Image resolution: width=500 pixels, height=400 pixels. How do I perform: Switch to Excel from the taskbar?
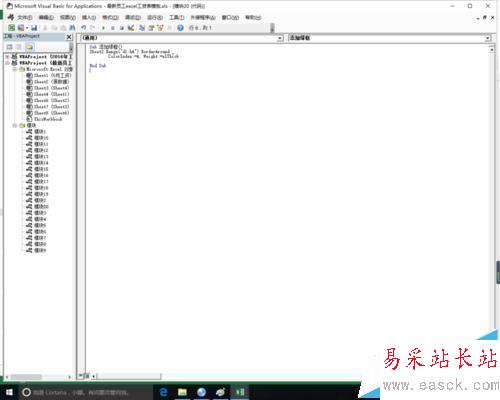[x=240, y=392]
